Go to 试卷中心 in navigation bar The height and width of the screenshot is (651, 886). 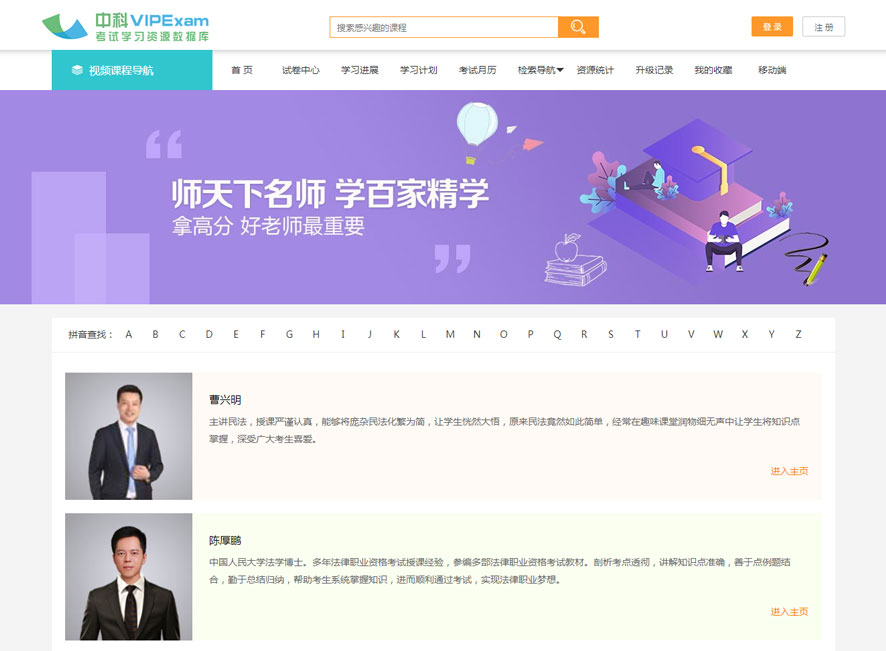pyautogui.click(x=300, y=70)
